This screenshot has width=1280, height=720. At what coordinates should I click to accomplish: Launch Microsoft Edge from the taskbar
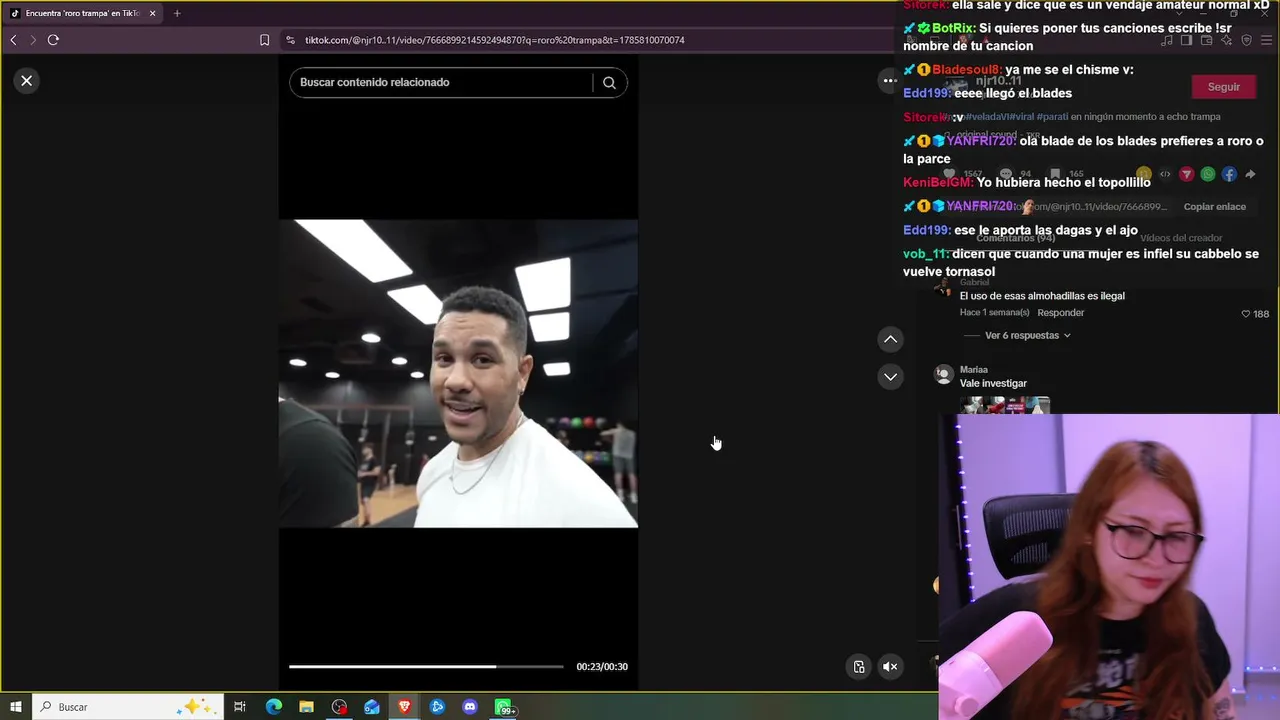coord(274,707)
